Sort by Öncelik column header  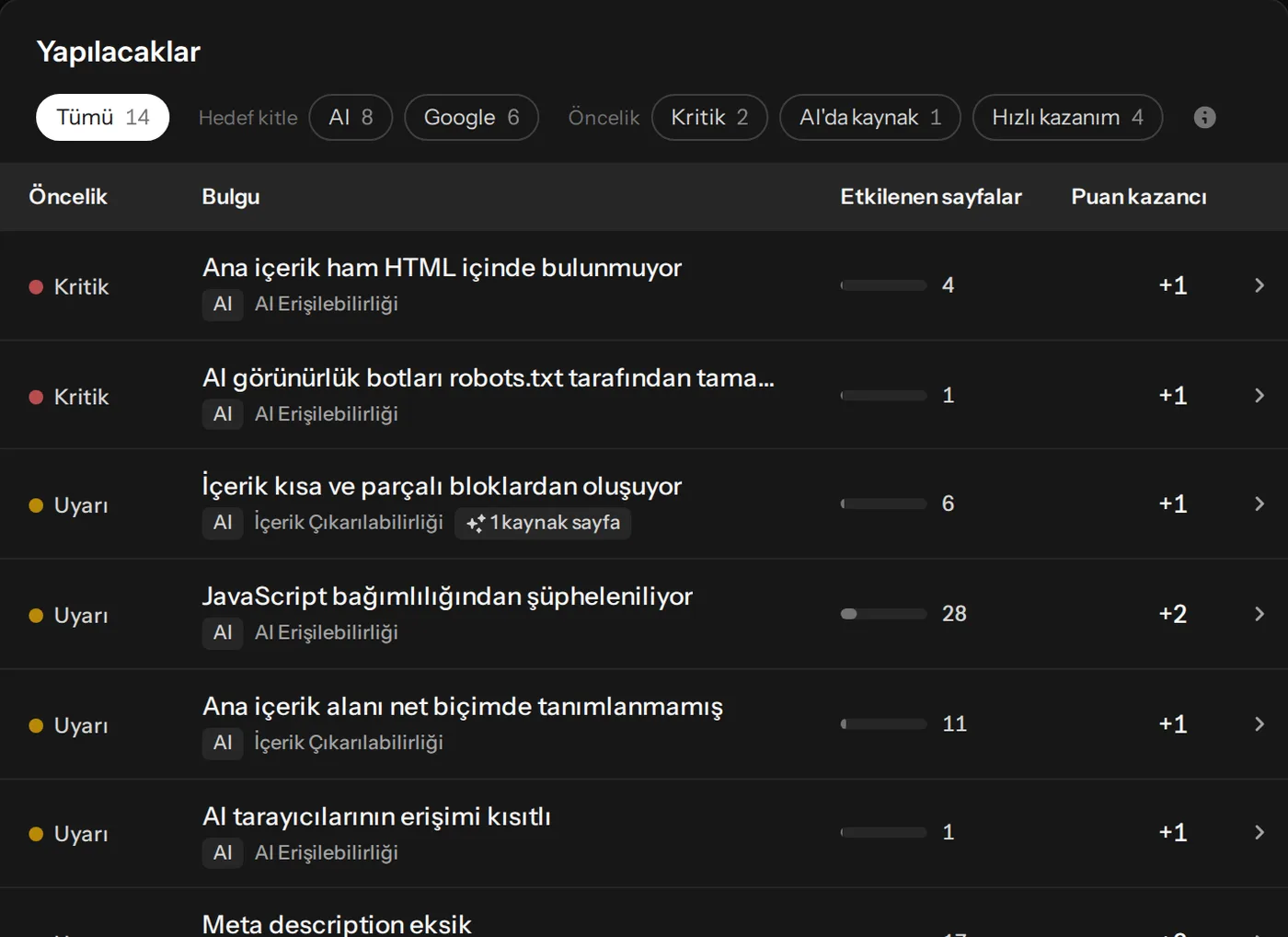(x=68, y=197)
